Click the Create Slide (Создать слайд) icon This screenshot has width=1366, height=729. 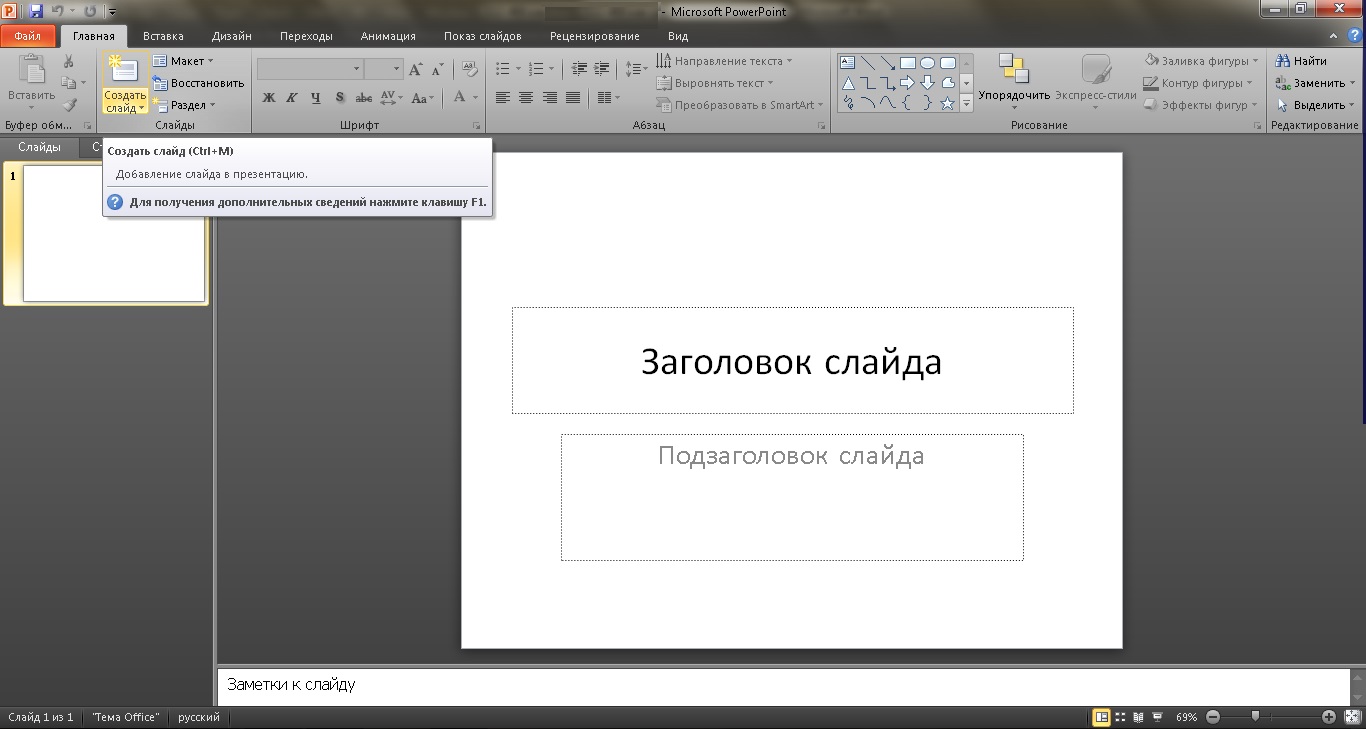125,70
